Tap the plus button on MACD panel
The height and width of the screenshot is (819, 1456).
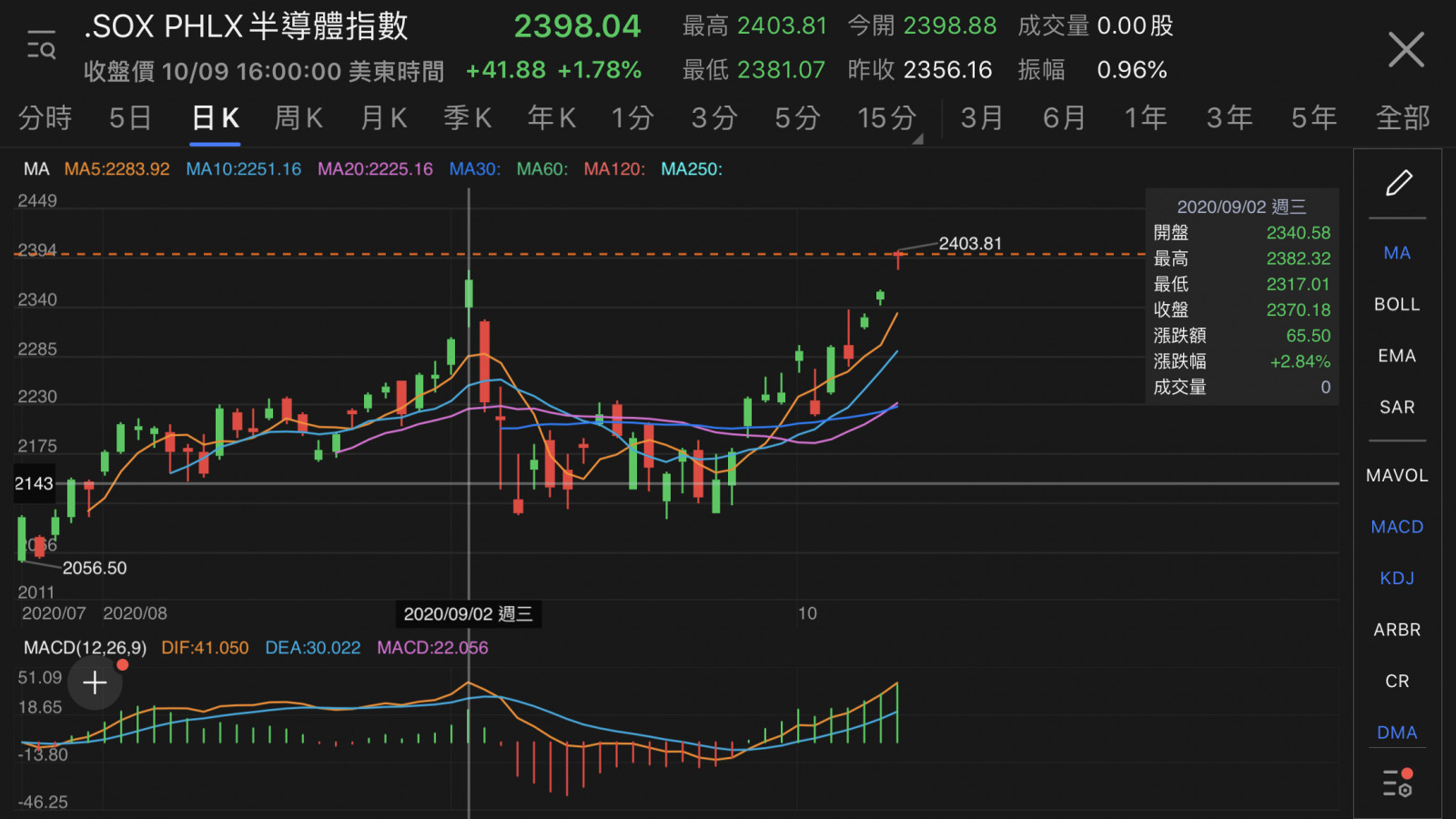click(95, 682)
